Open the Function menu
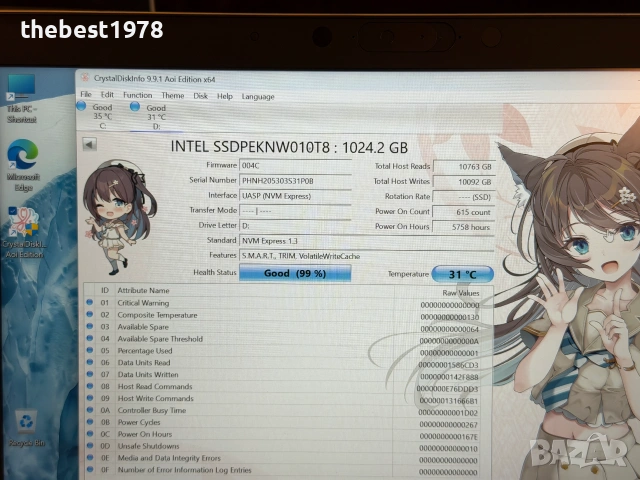 (138, 95)
